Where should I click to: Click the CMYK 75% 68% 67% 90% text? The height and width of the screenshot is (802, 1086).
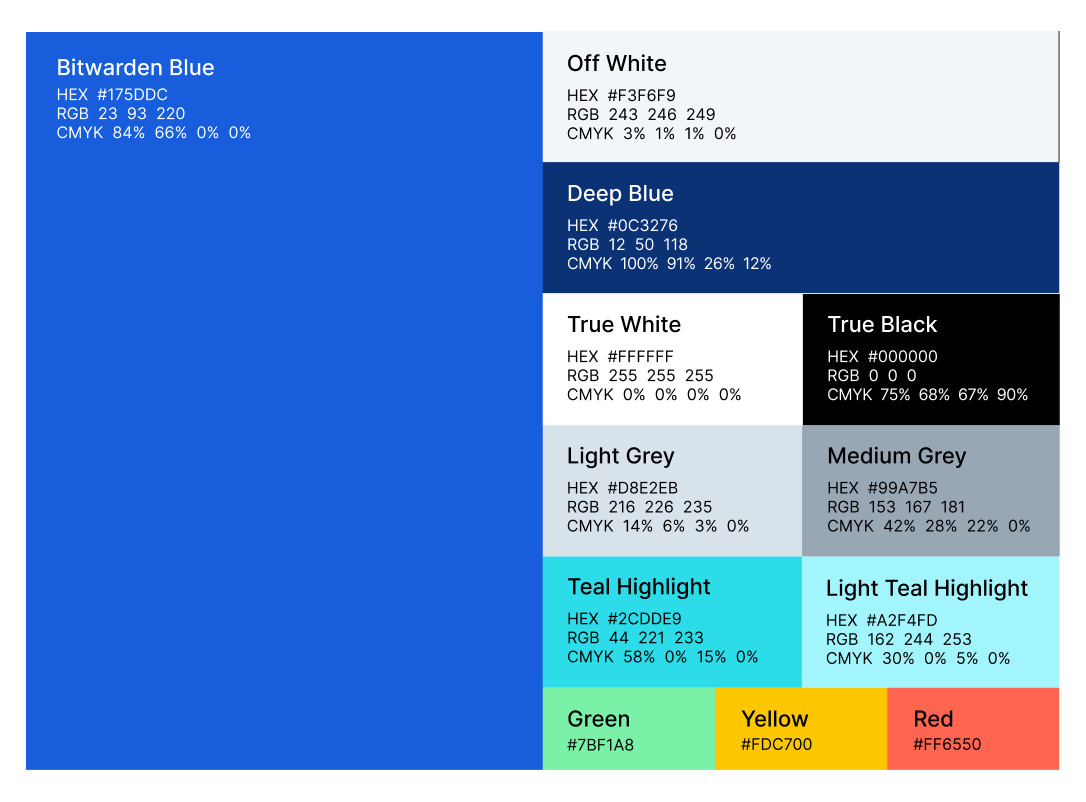coord(927,395)
